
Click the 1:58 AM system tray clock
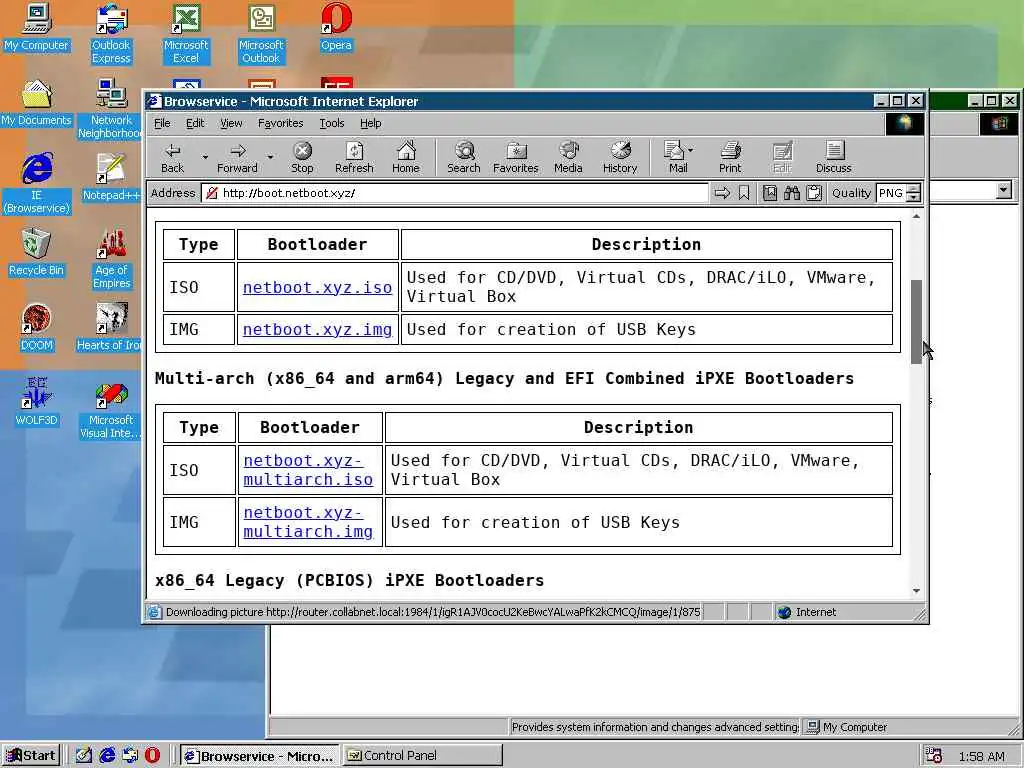click(x=982, y=756)
